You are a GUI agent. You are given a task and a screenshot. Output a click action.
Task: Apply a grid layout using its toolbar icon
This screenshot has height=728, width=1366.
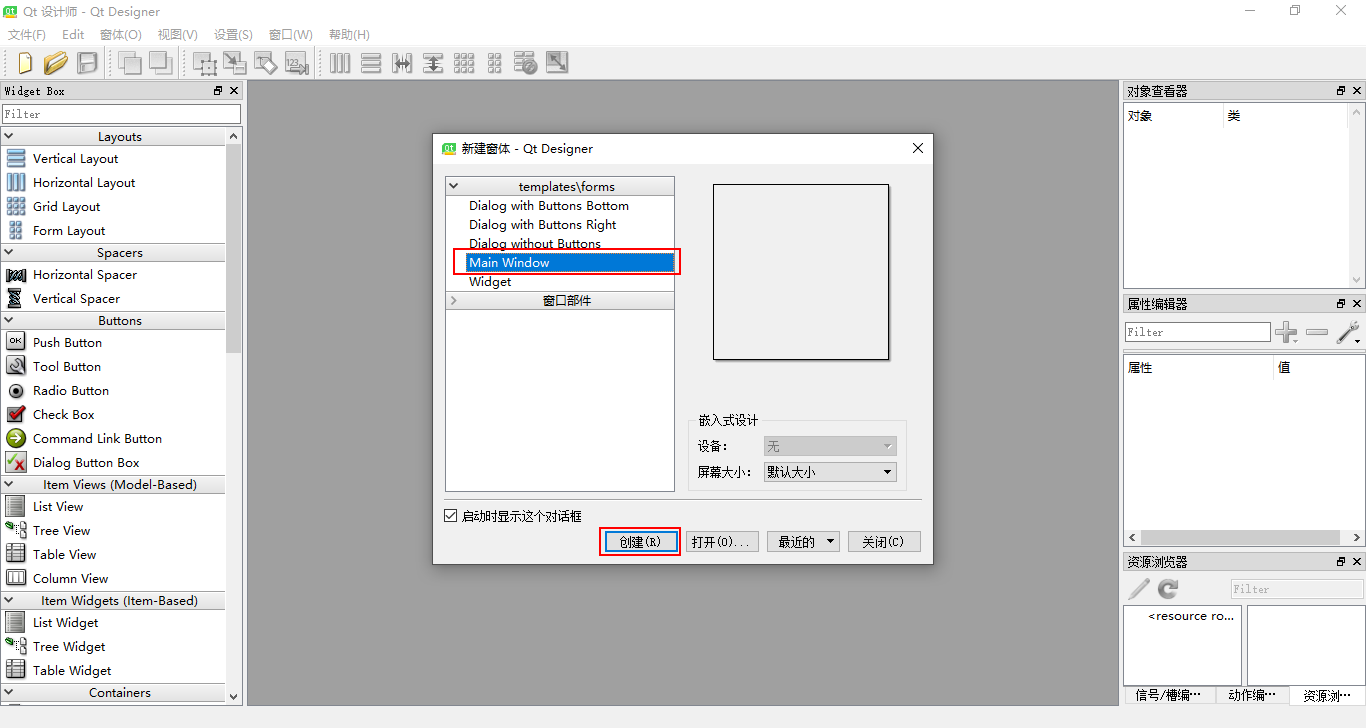tap(464, 62)
